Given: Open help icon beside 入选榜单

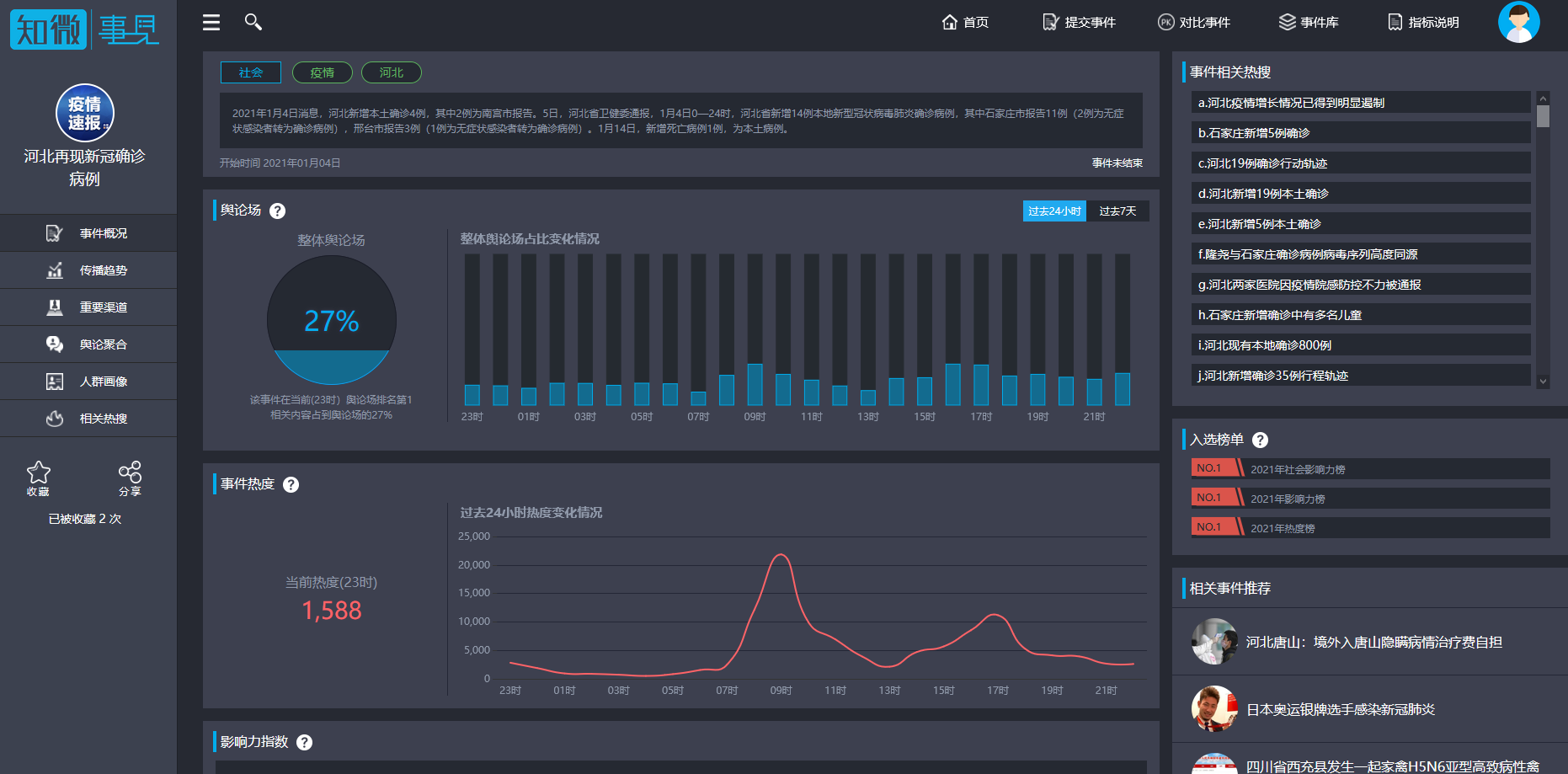Looking at the screenshot, I should pyautogui.click(x=1260, y=440).
